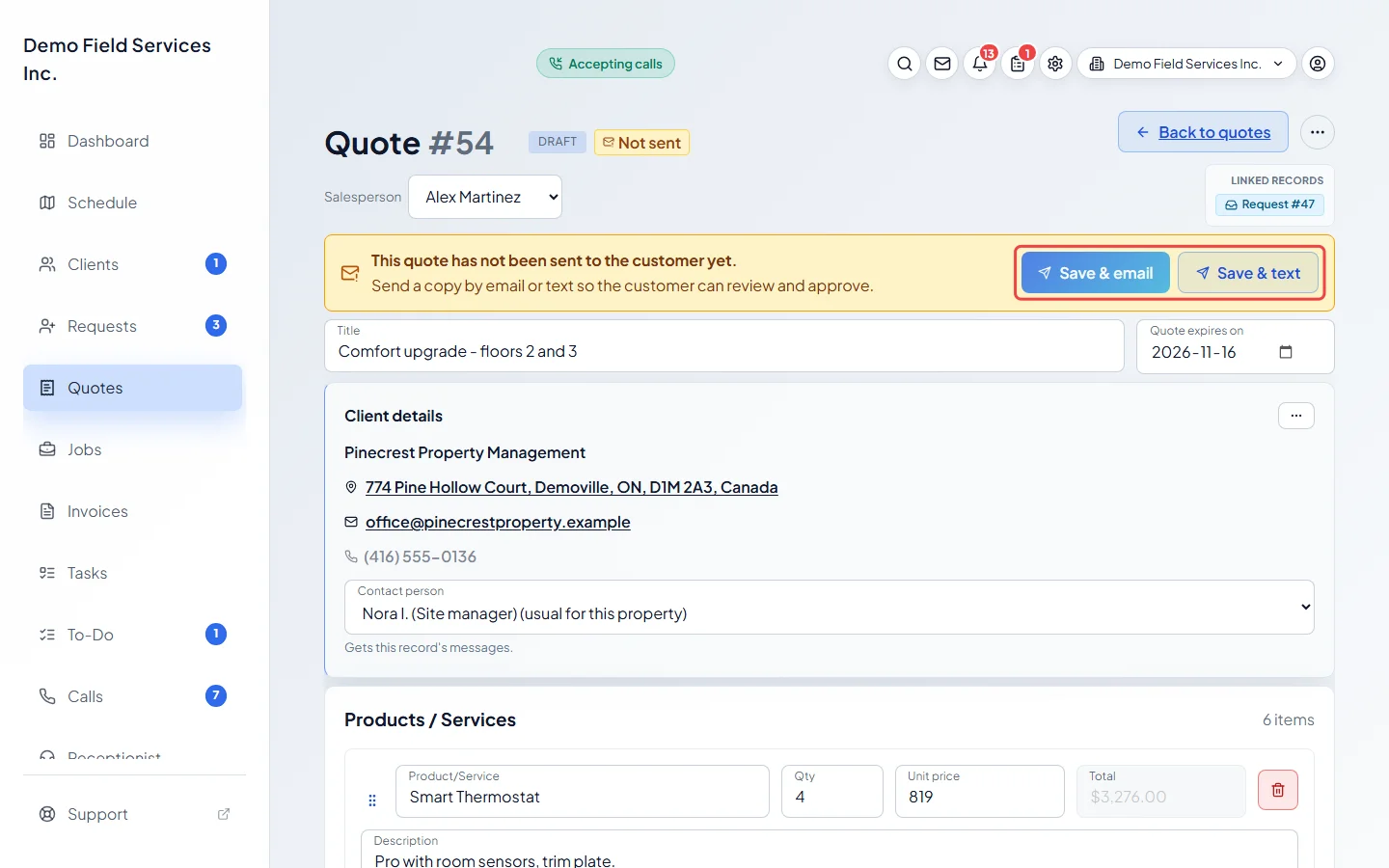Screen dimensions: 1389x868
Task: Click the phone number (416) 555-0136
Action: click(420, 556)
